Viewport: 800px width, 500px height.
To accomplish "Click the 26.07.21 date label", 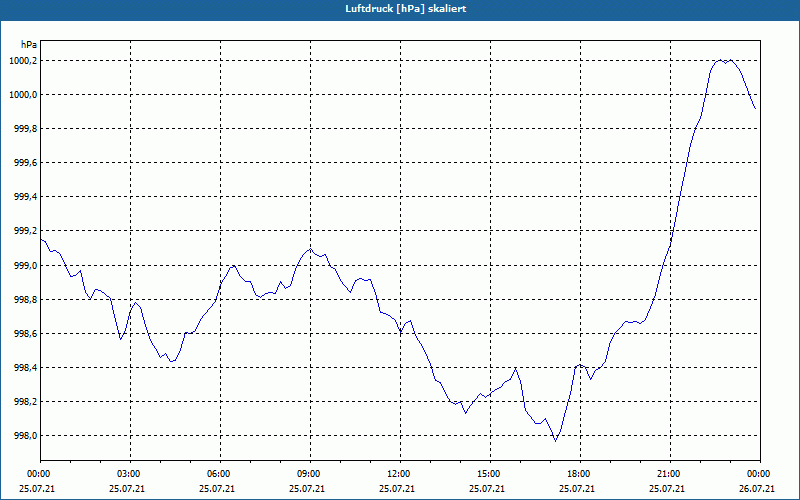I will [x=757, y=488].
